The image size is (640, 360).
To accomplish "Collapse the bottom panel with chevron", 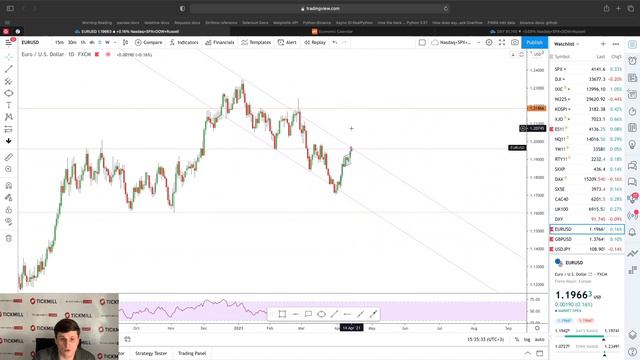I will click(x=528, y=353).
